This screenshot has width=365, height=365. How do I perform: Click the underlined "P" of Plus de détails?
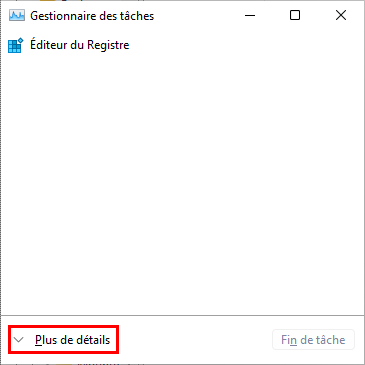38,340
